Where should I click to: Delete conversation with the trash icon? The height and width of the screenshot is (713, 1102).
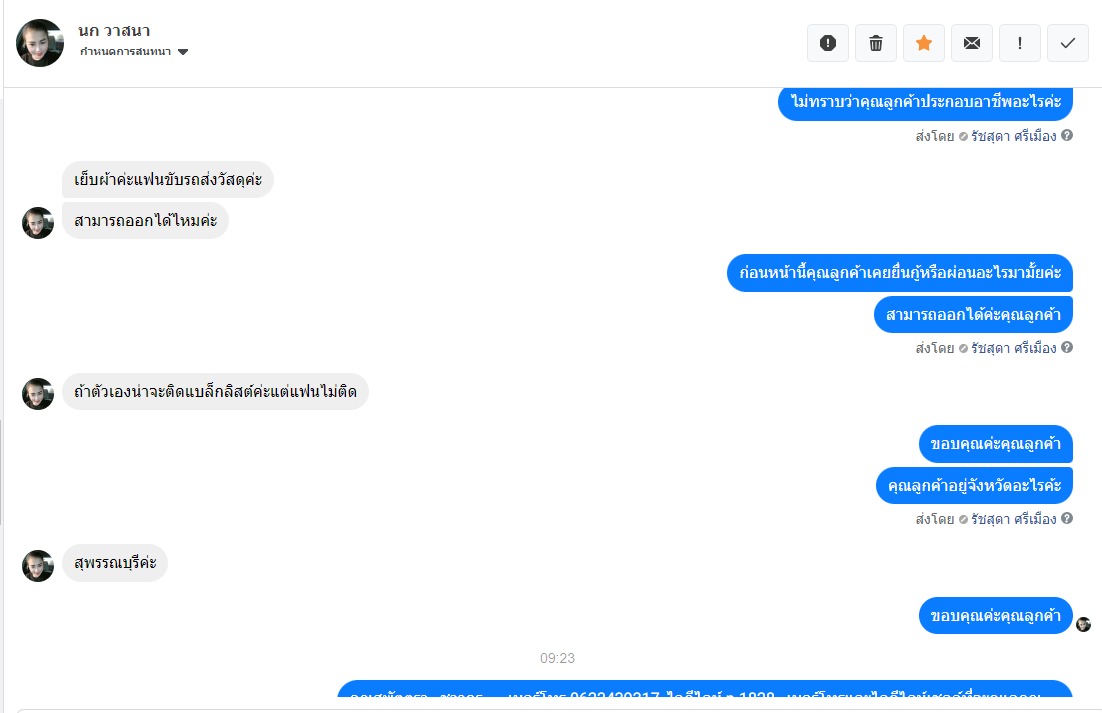pyautogui.click(x=876, y=44)
